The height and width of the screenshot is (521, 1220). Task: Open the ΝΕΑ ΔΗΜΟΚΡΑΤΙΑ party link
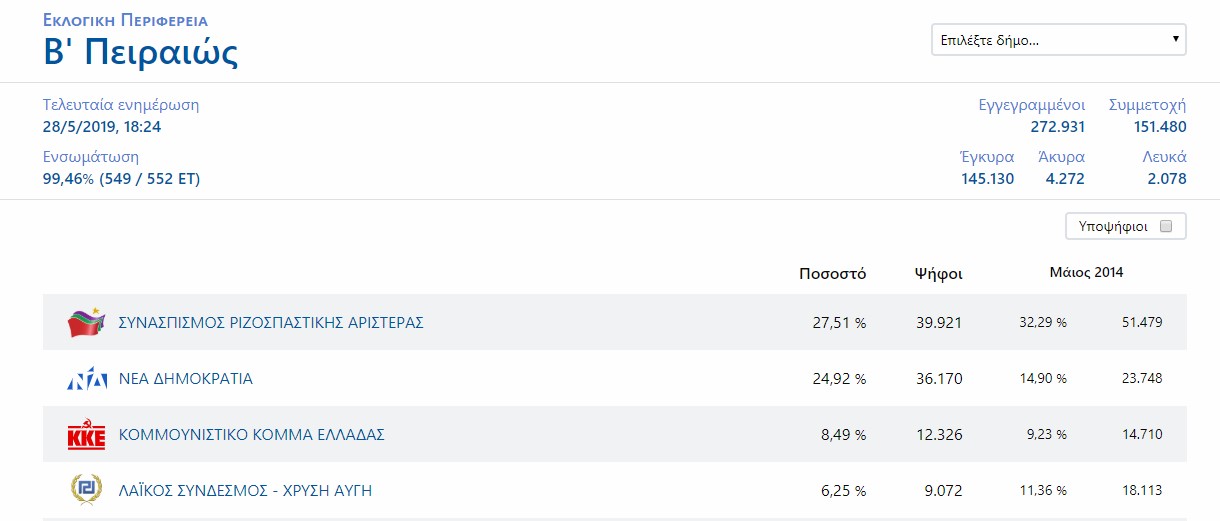click(x=186, y=379)
